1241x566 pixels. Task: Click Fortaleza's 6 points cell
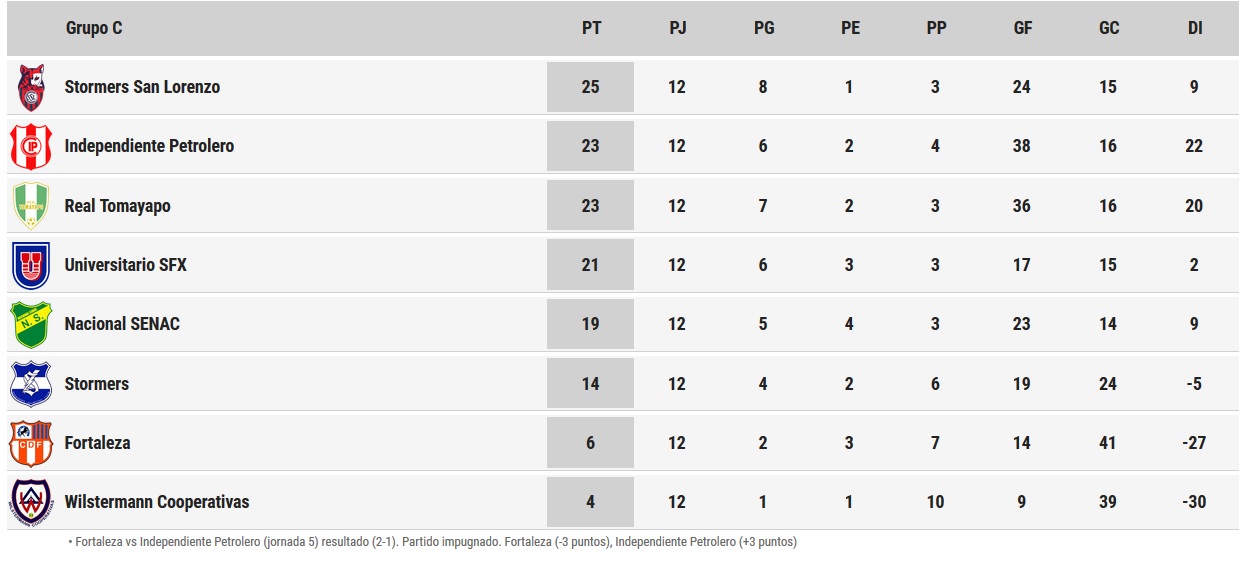pos(590,443)
